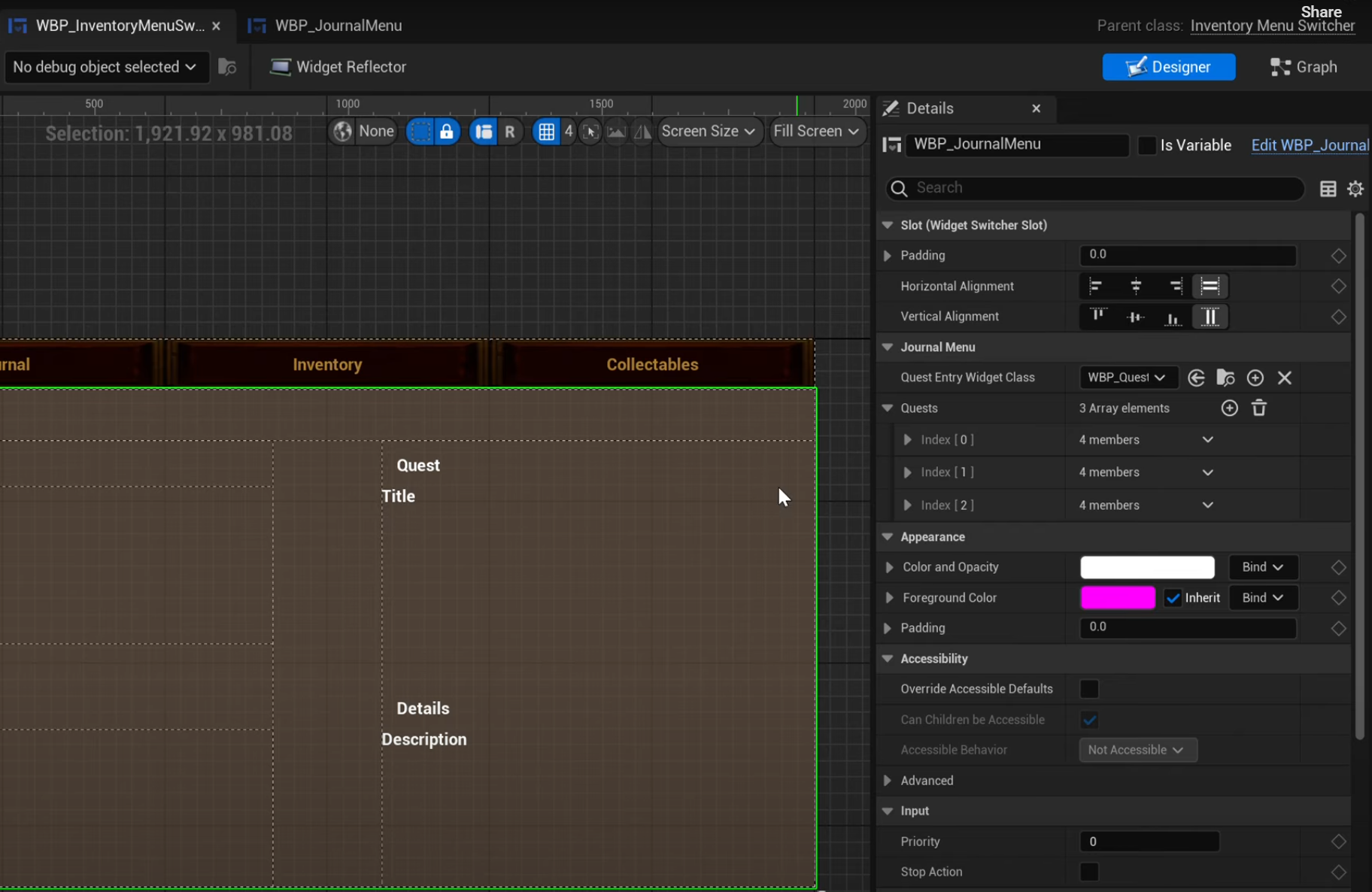Open the Widget Reflector
This screenshot has height=892, width=1372.
click(x=338, y=67)
